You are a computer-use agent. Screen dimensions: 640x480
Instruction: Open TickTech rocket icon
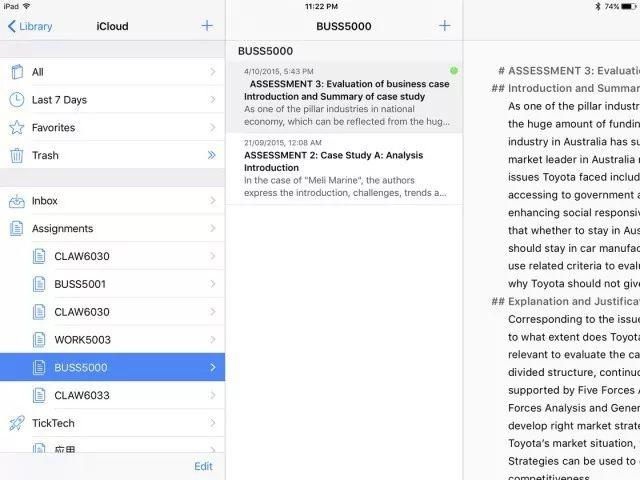pyautogui.click(x=17, y=423)
